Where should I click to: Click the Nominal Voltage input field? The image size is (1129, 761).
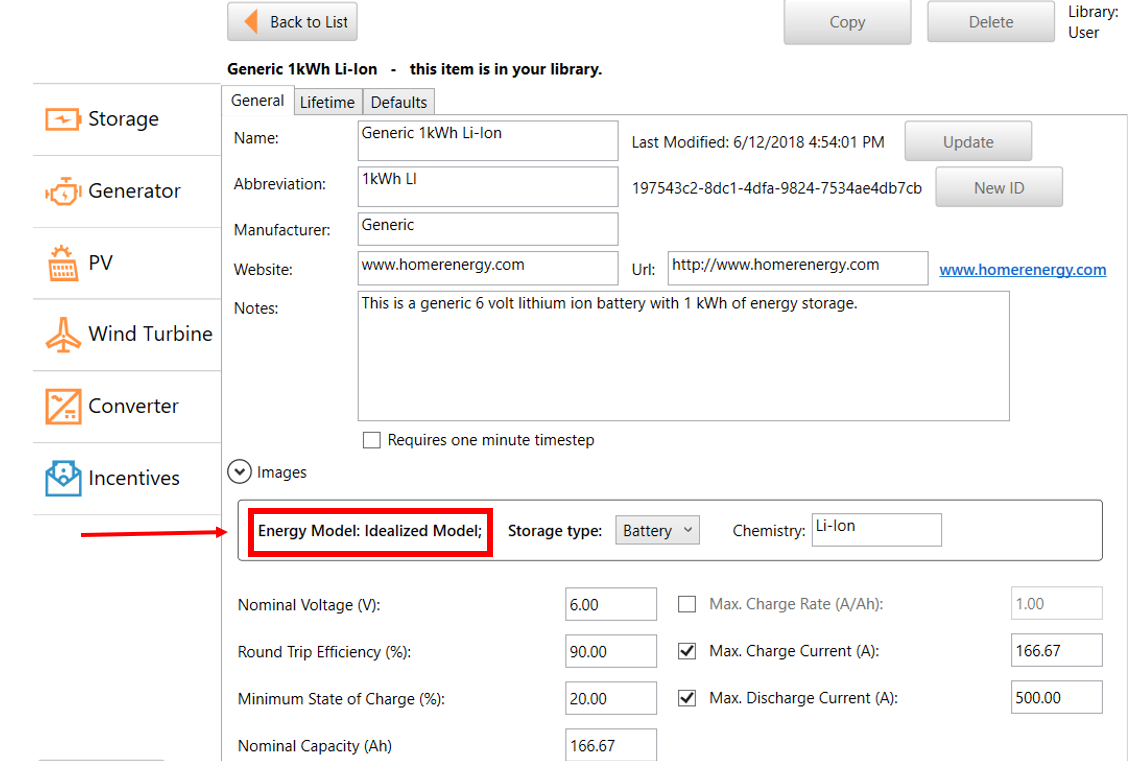click(610, 604)
